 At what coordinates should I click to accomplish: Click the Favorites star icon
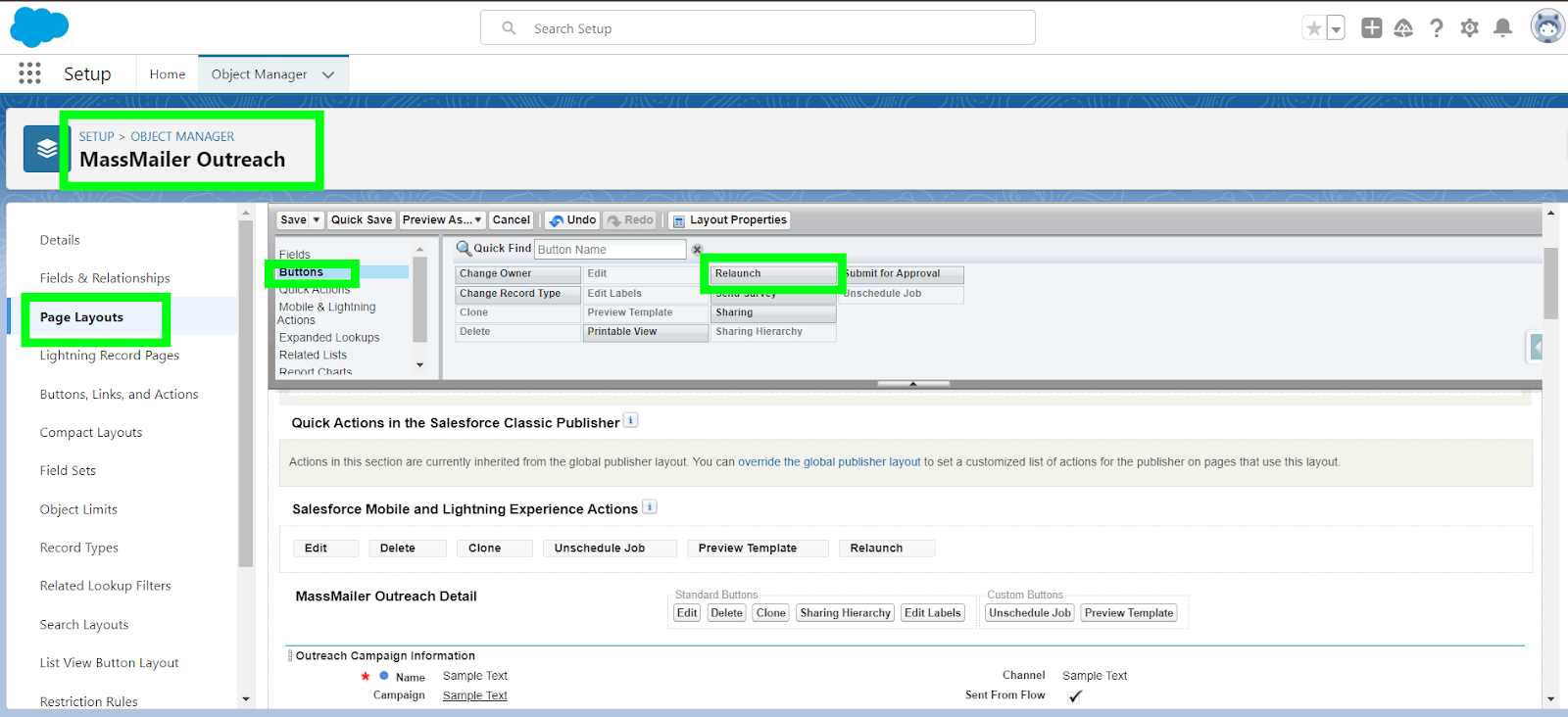pyautogui.click(x=1313, y=28)
